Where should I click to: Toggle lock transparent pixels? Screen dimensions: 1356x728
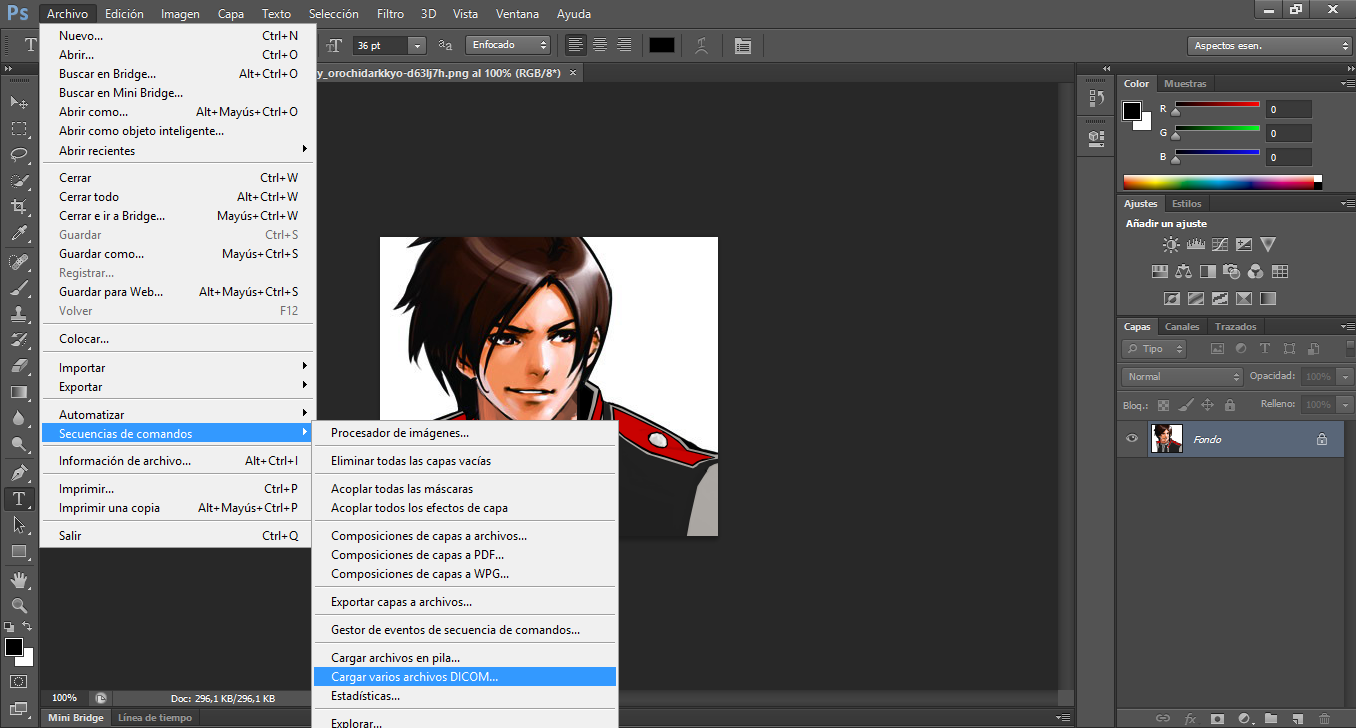pyautogui.click(x=1163, y=405)
